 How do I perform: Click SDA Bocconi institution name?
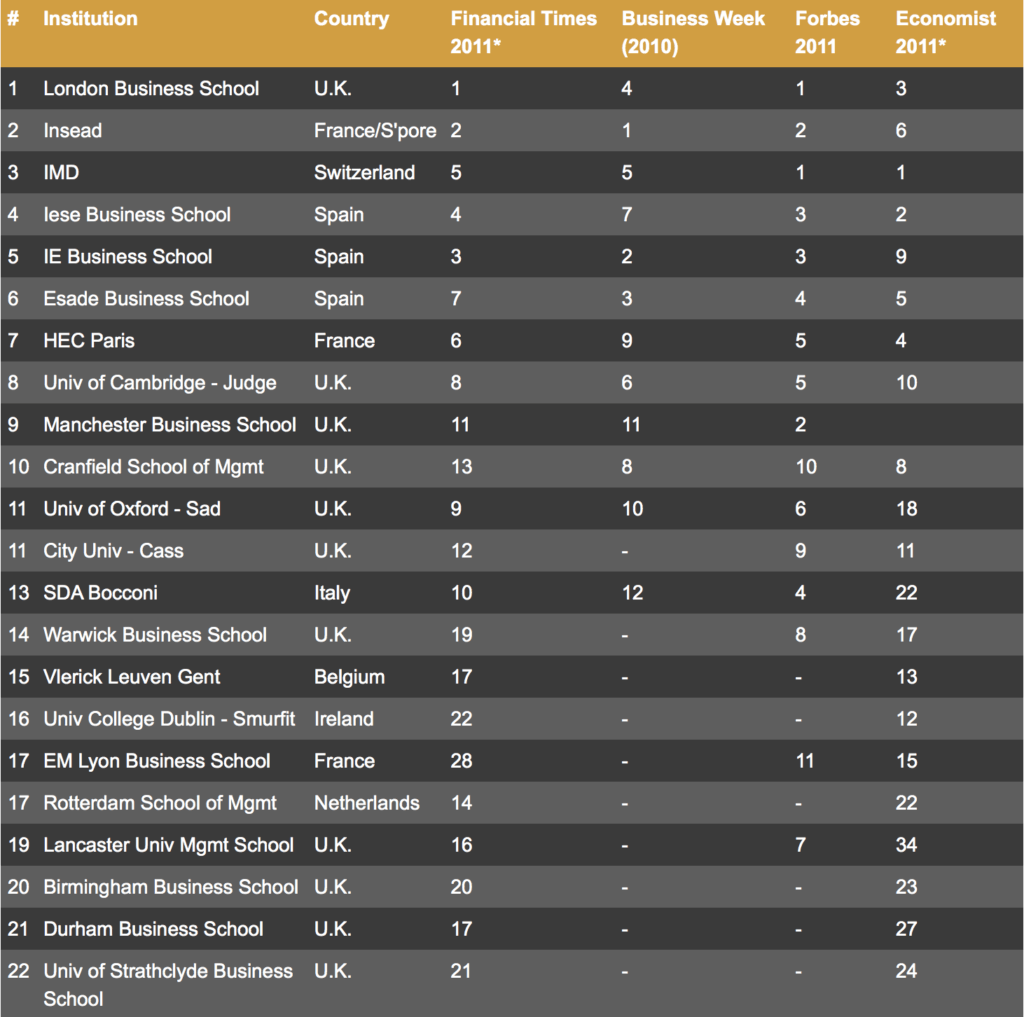101,593
